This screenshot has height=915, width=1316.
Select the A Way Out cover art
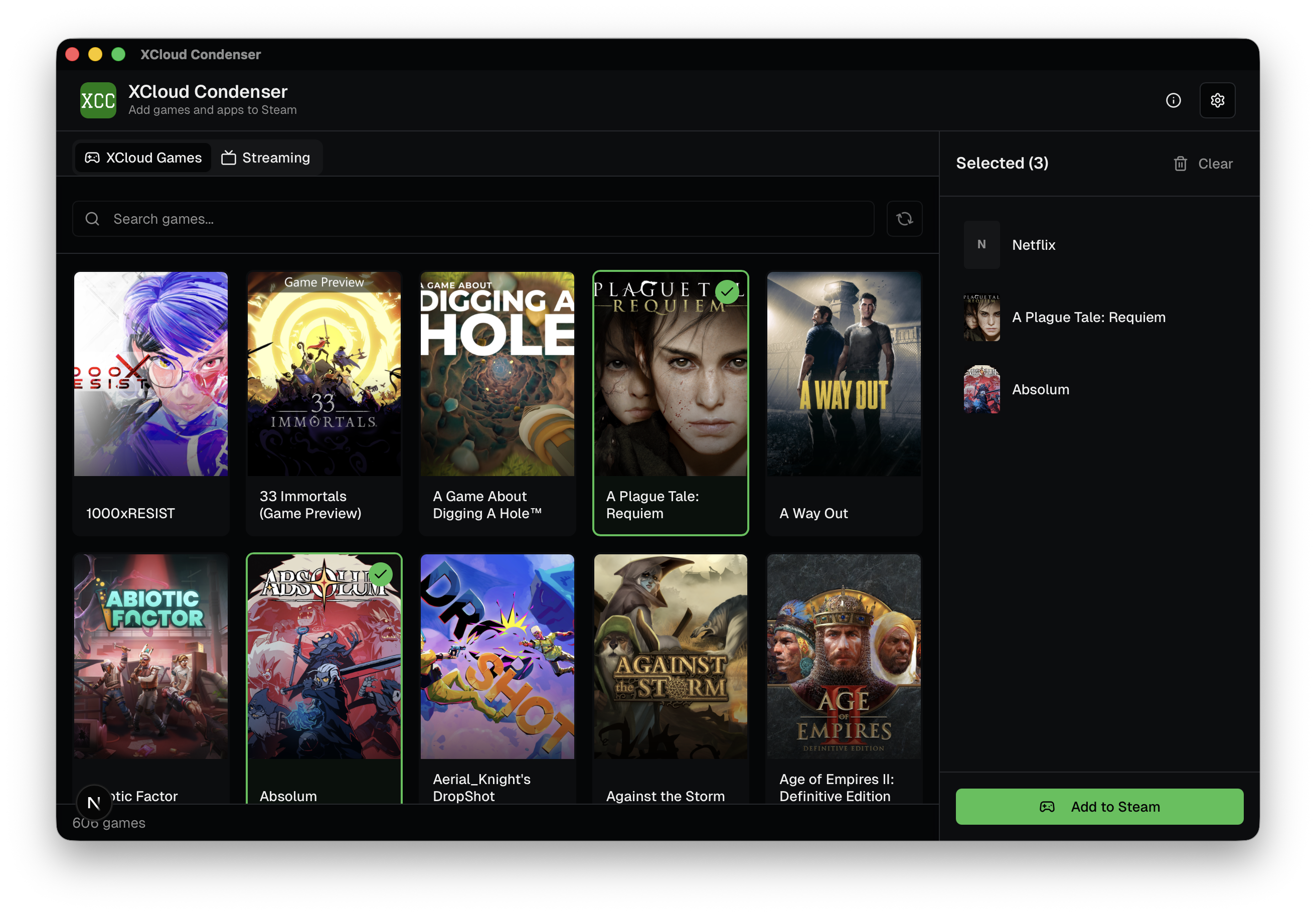click(x=844, y=374)
